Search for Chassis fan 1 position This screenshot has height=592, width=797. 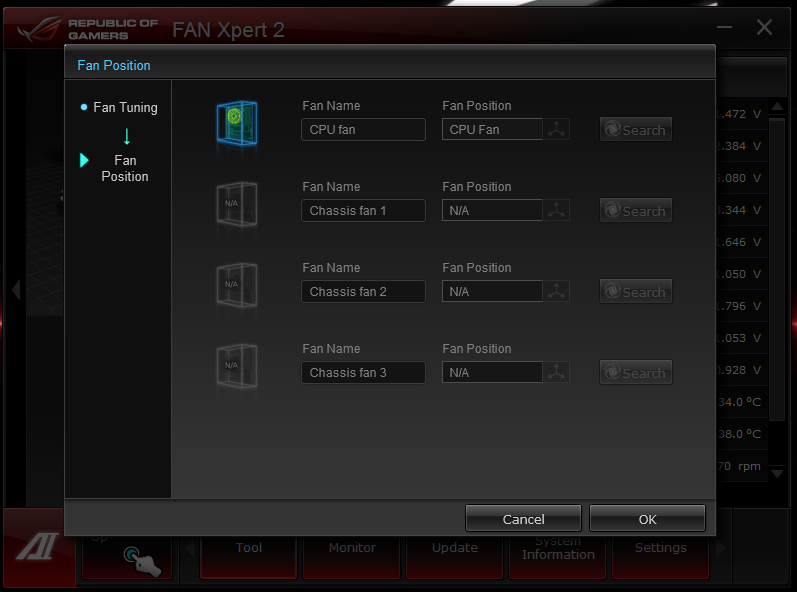click(x=636, y=210)
